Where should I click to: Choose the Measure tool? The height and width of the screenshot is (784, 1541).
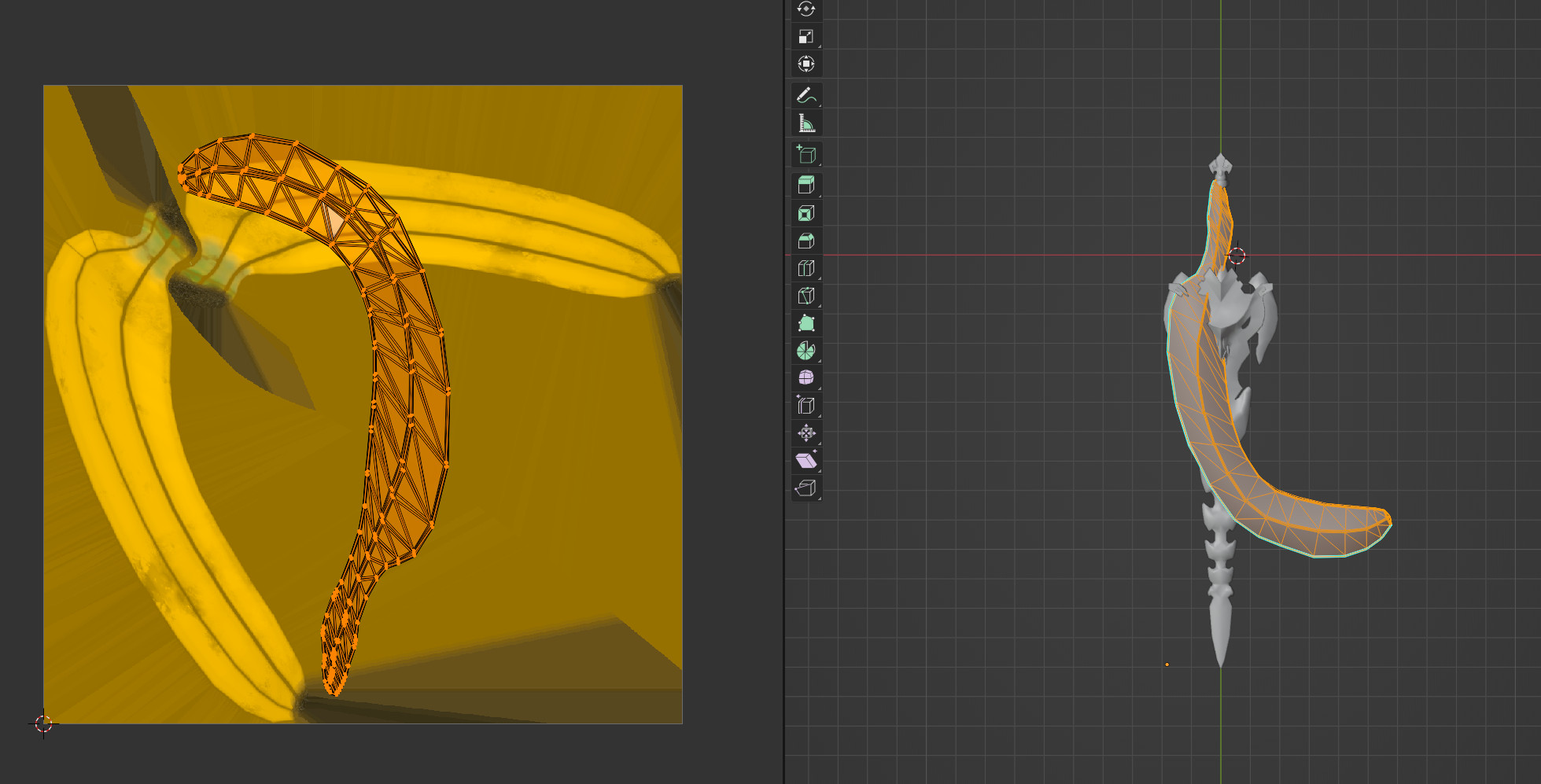[x=806, y=123]
